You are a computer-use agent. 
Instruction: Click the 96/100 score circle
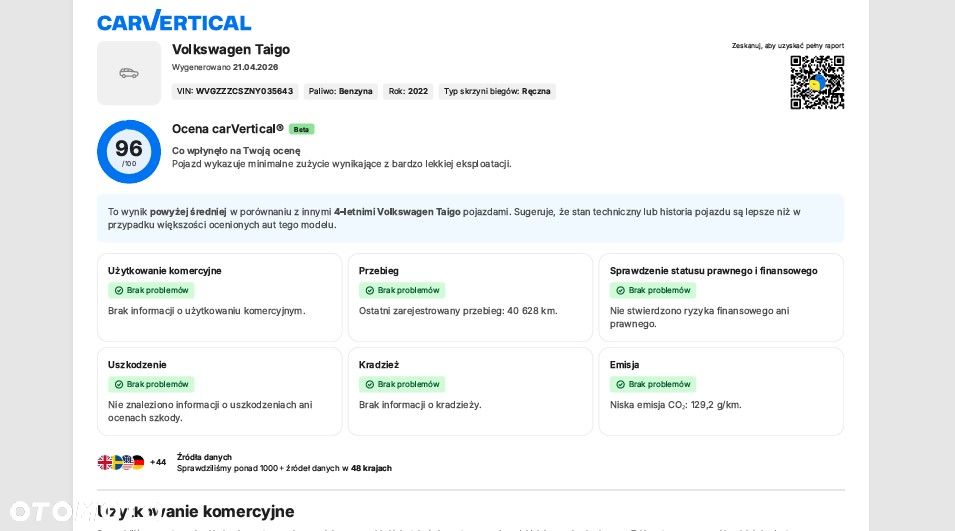129,152
